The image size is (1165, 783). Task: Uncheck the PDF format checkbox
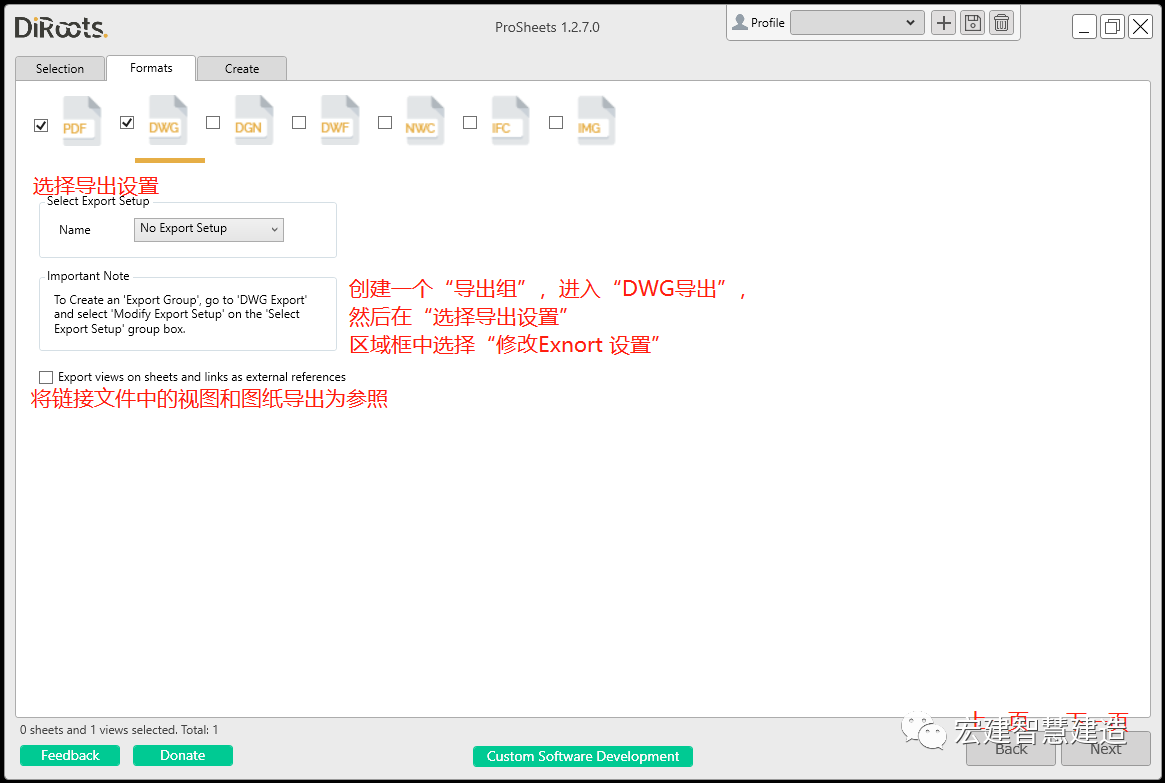click(41, 126)
